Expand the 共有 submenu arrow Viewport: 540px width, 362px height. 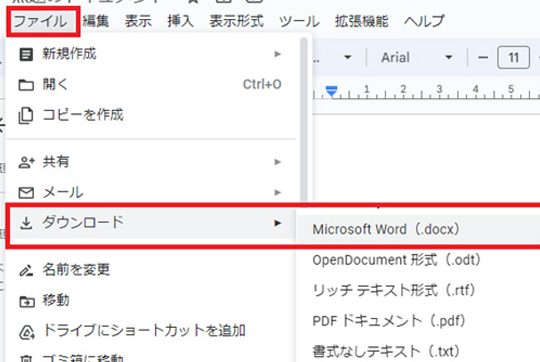(278, 162)
